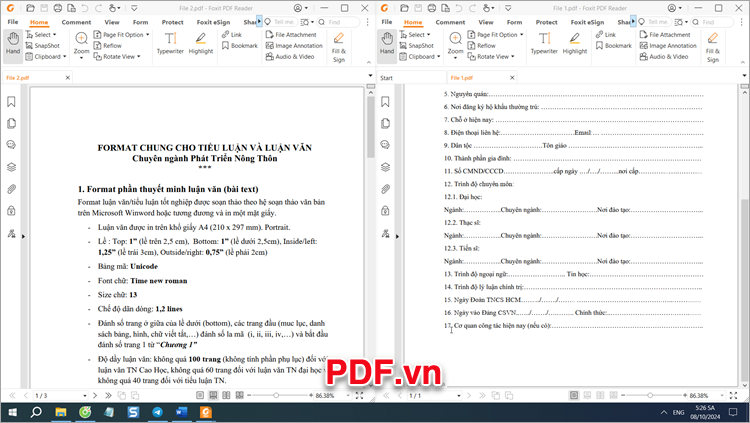
Task: Select Hand tool in File 2 window
Action: 13,45
